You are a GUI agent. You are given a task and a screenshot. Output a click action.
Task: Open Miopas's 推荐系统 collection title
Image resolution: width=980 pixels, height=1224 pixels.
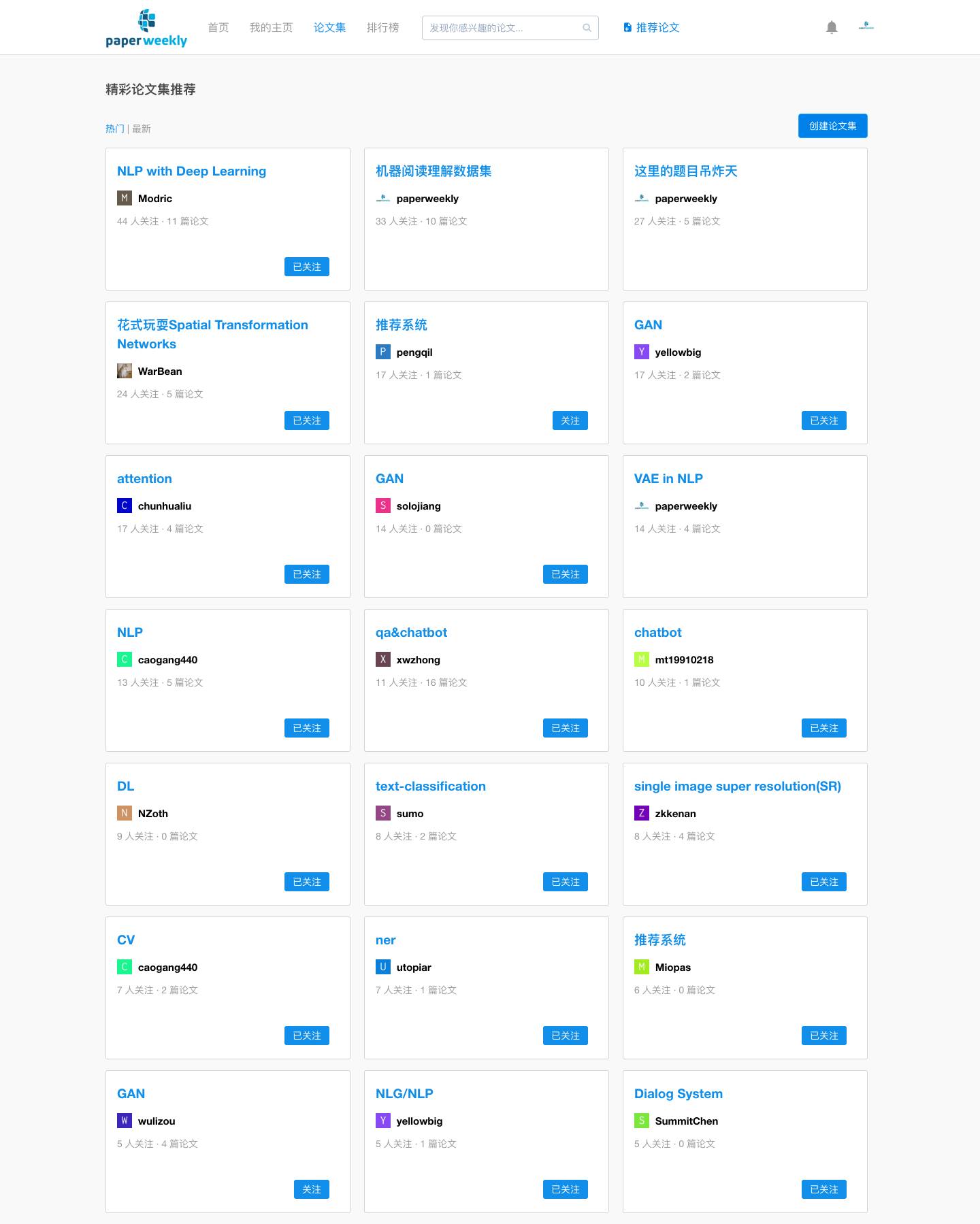(x=660, y=940)
